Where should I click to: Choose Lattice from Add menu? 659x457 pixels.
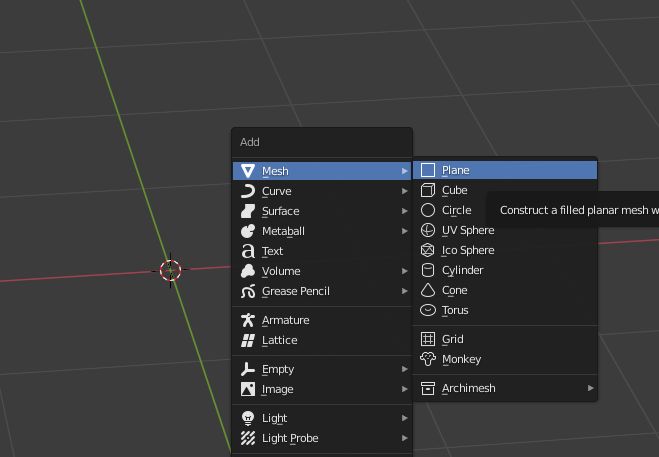click(322, 340)
